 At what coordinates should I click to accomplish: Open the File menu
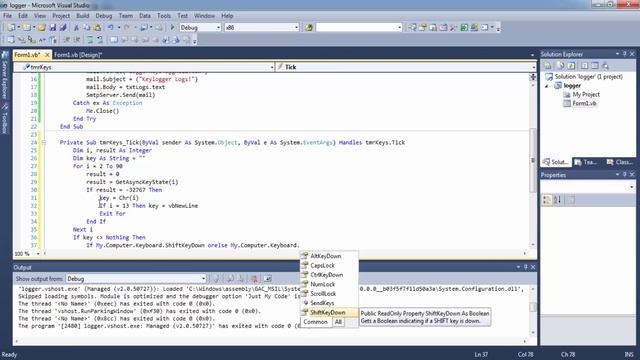pyautogui.click(x=7, y=16)
